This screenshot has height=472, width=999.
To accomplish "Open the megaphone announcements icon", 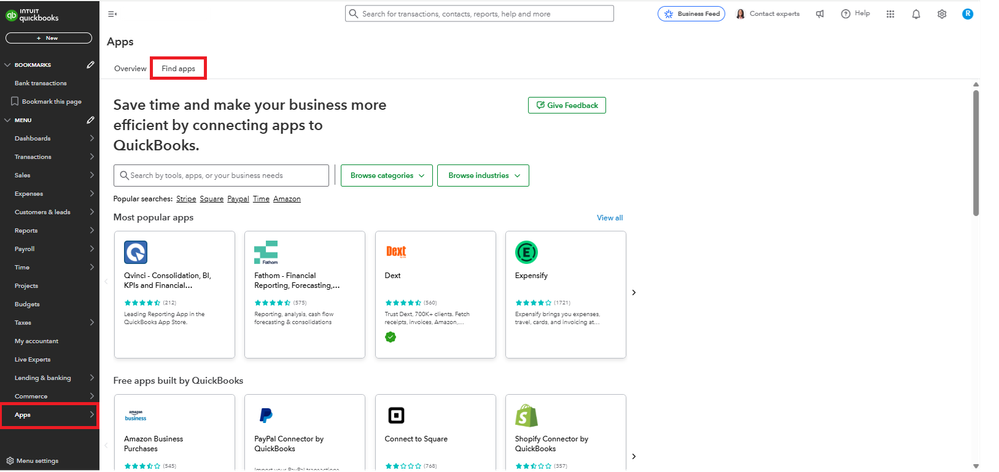I will coord(820,14).
